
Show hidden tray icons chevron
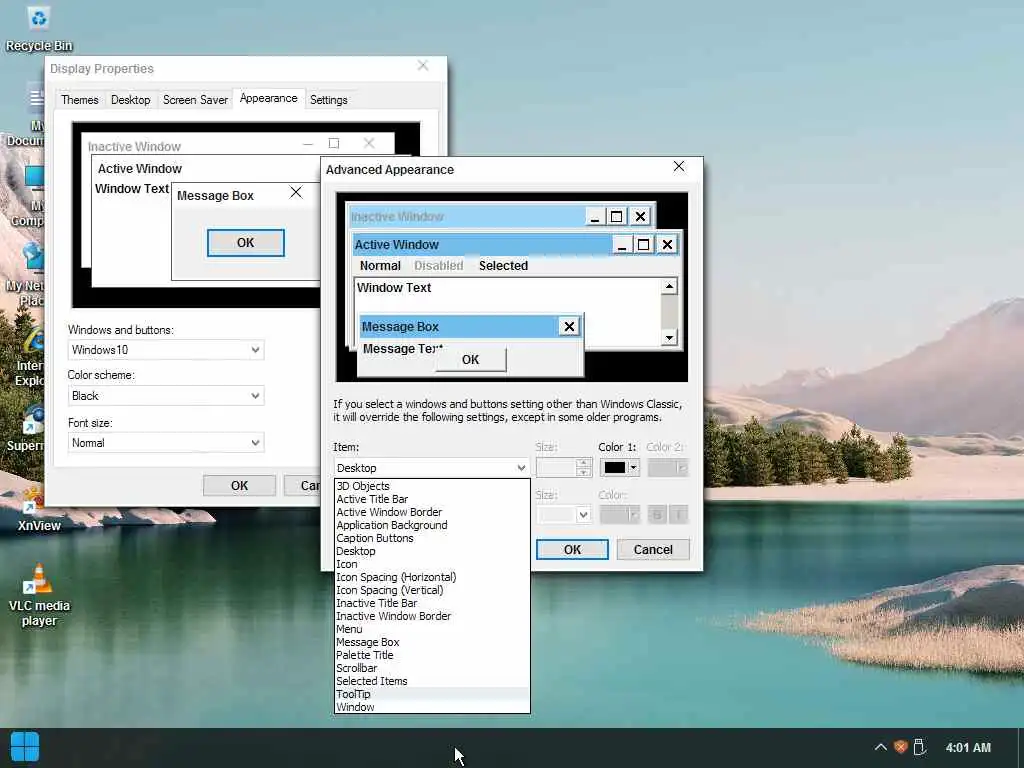[x=880, y=747]
